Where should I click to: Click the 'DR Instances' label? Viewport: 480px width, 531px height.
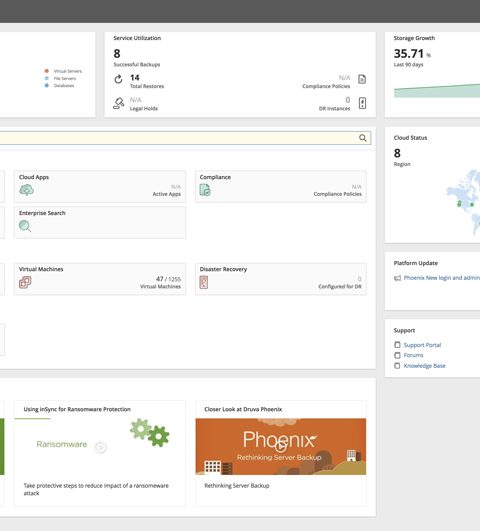[334, 108]
